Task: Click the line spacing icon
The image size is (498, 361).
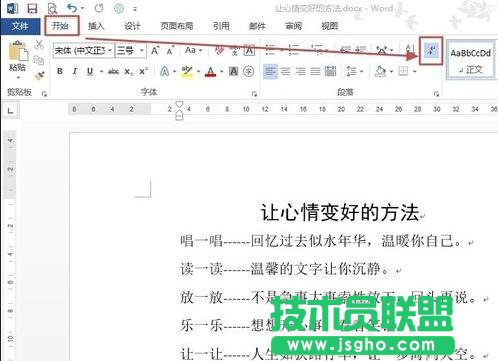Action: pos(351,71)
